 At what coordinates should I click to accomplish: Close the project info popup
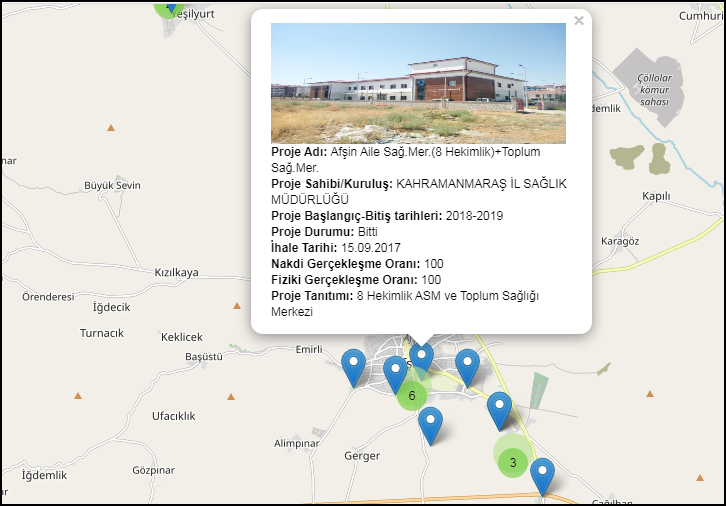click(579, 21)
